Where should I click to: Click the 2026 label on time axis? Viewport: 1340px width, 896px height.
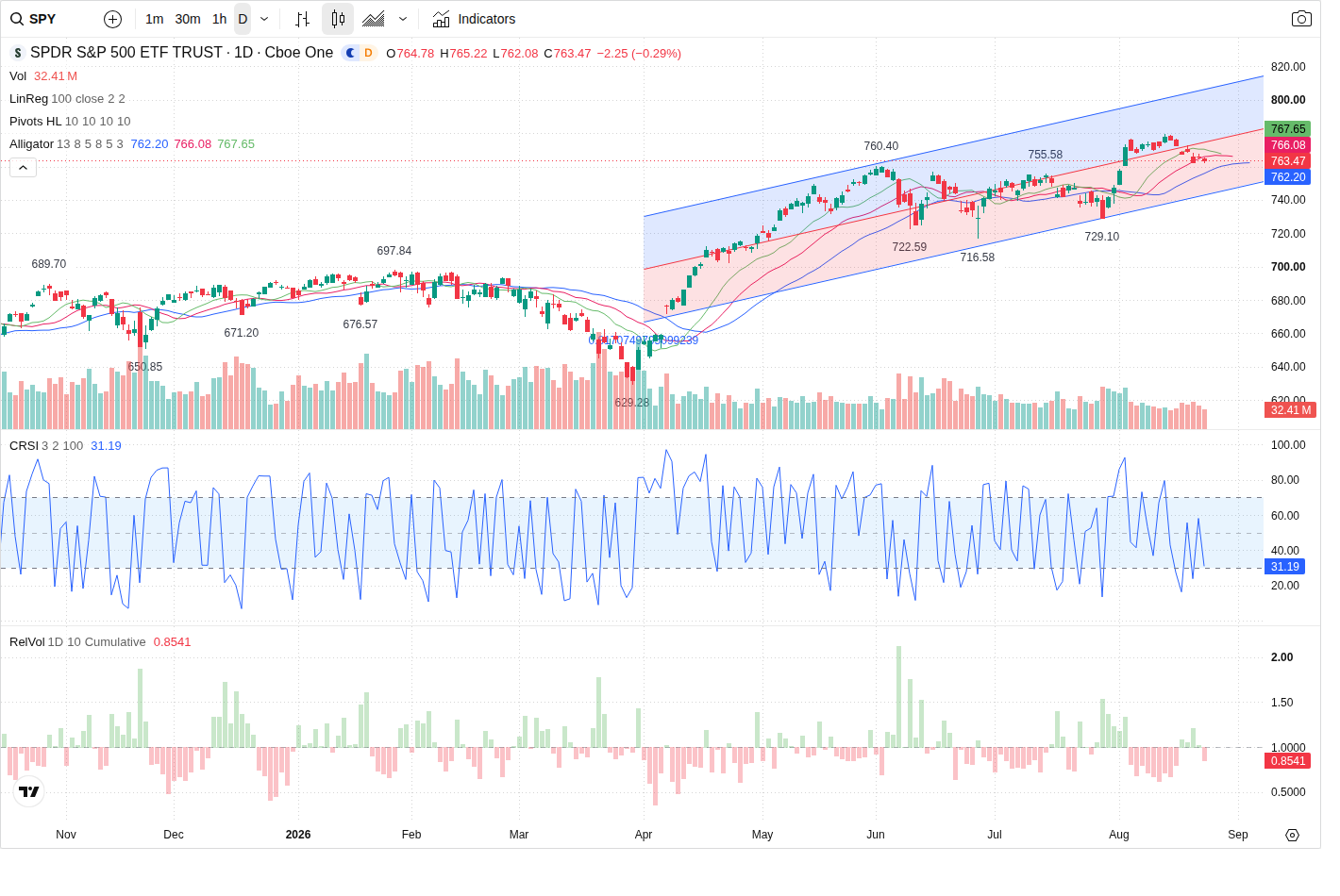[x=298, y=835]
